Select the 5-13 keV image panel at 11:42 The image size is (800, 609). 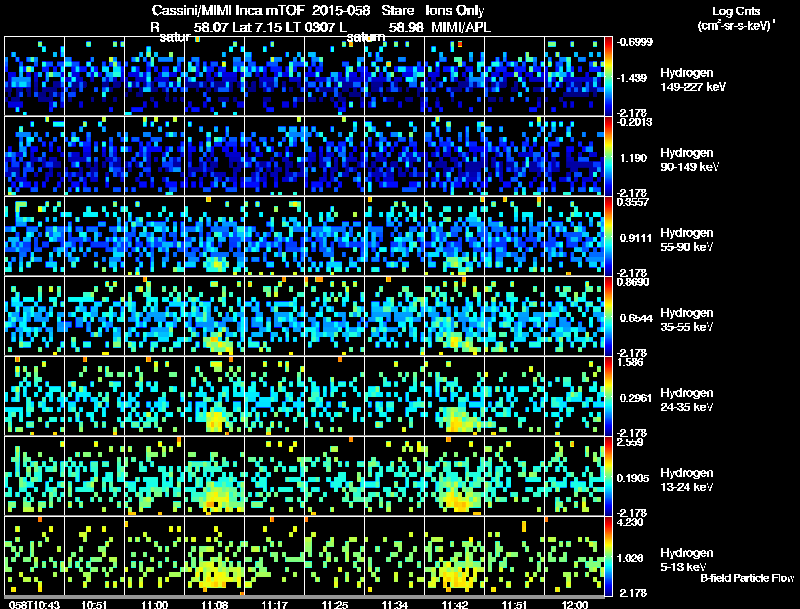point(455,556)
